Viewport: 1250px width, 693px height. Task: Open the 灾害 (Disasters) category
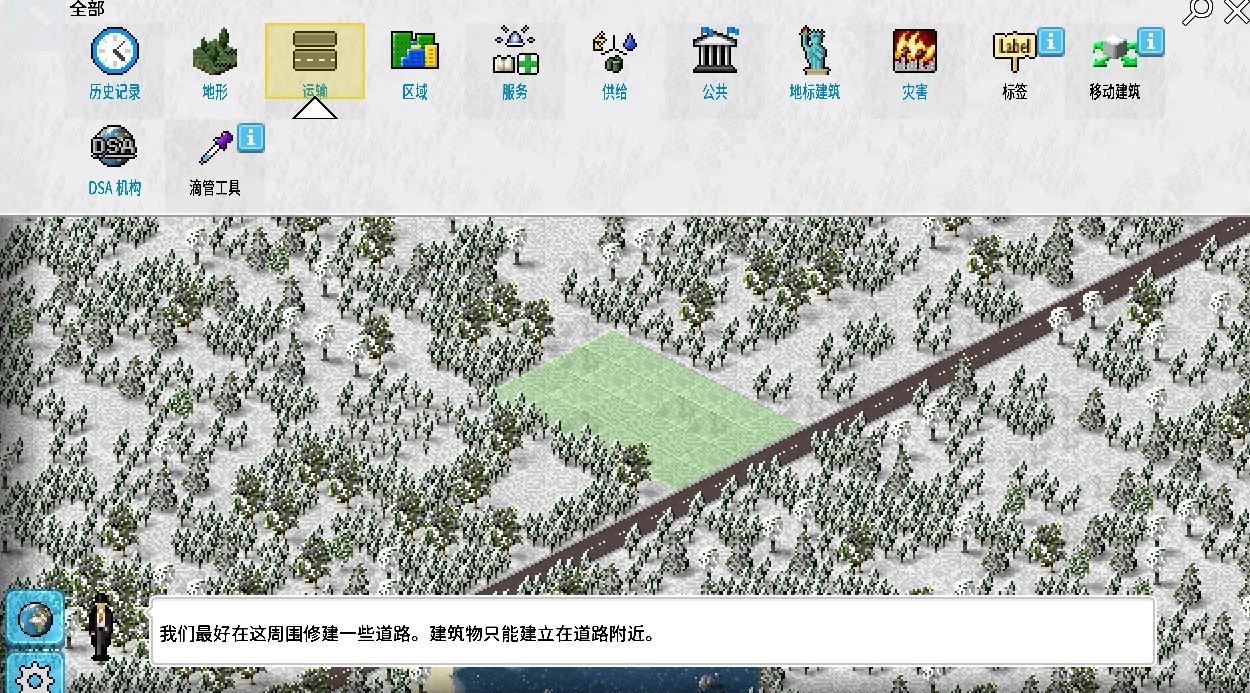click(x=914, y=53)
